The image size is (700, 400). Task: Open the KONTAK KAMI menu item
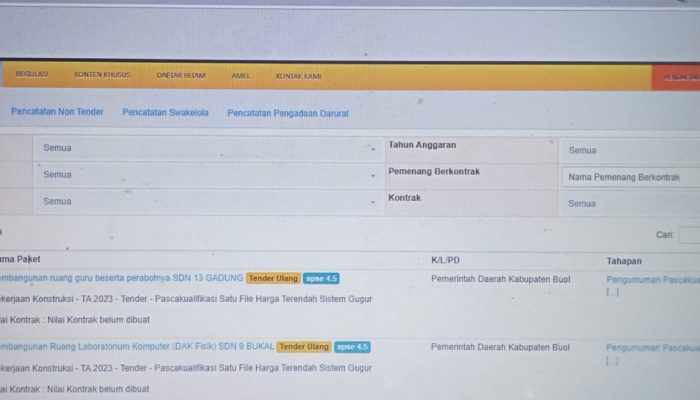tap(299, 76)
